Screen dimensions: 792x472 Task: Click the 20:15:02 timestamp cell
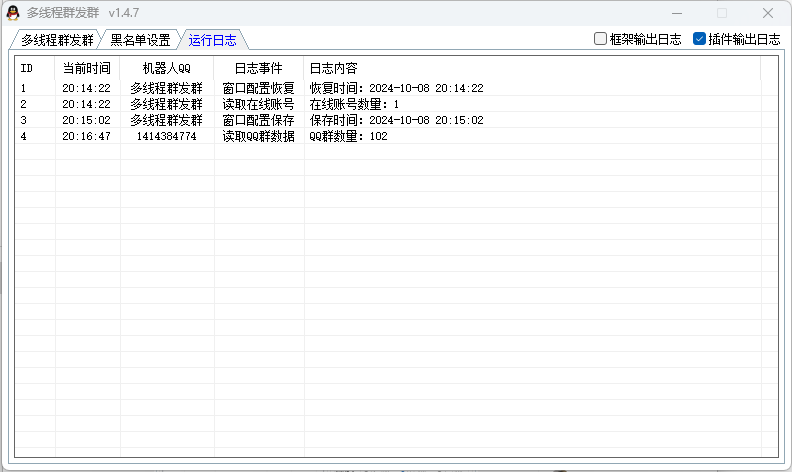(86, 120)
